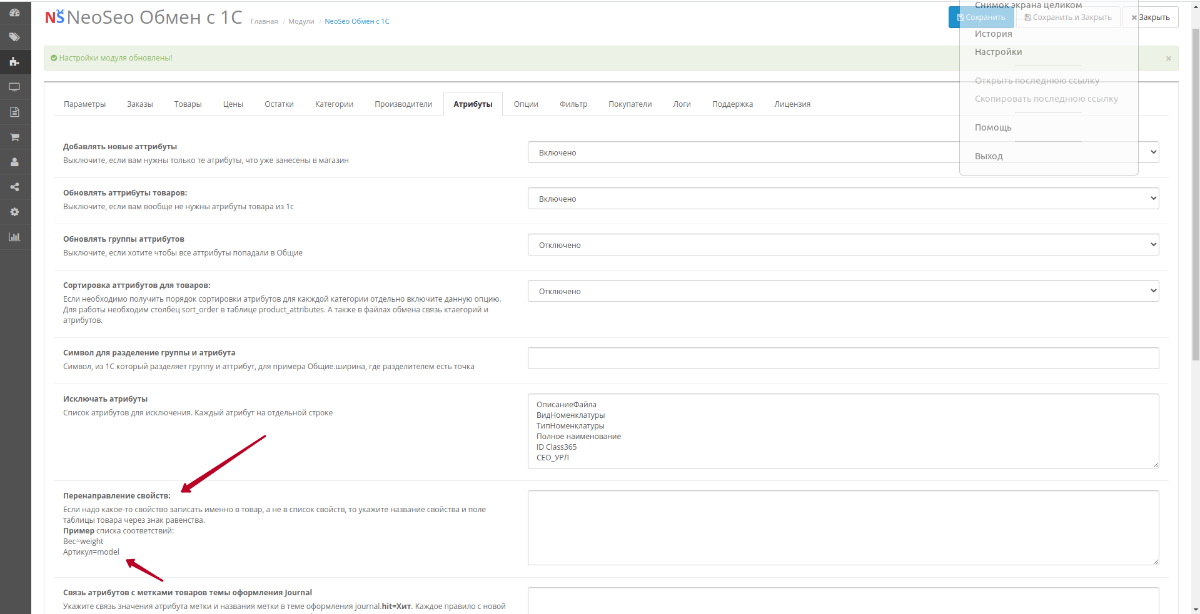
Task: Expand the 'Обновлять группы аттрибутов' select
Action: click(843, 244)
